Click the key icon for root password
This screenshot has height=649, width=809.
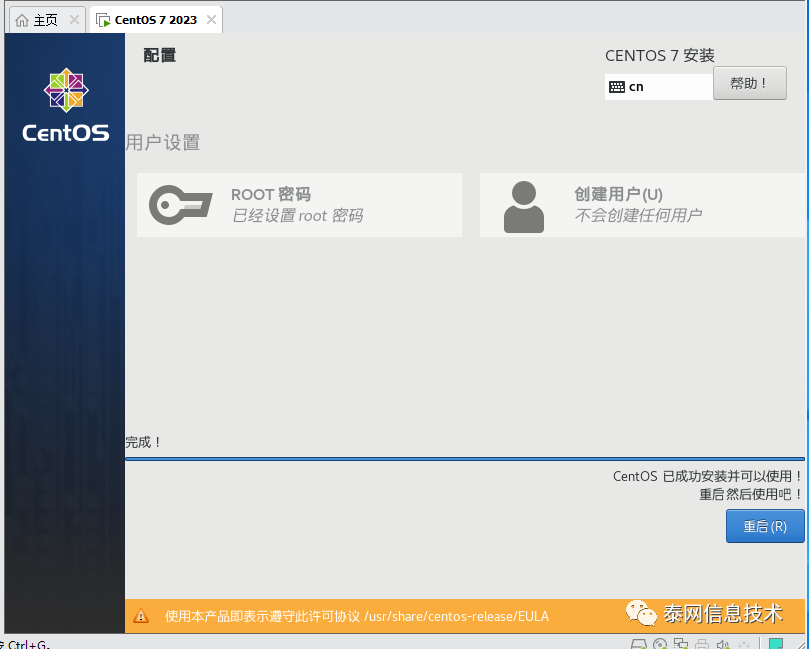click(180, 205)
